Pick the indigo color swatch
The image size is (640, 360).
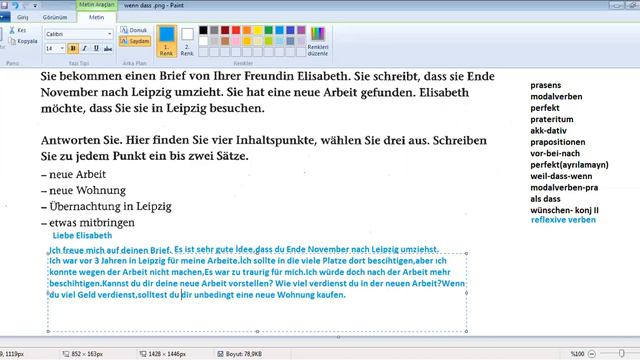pyautogui.click(x=290, y=30)
